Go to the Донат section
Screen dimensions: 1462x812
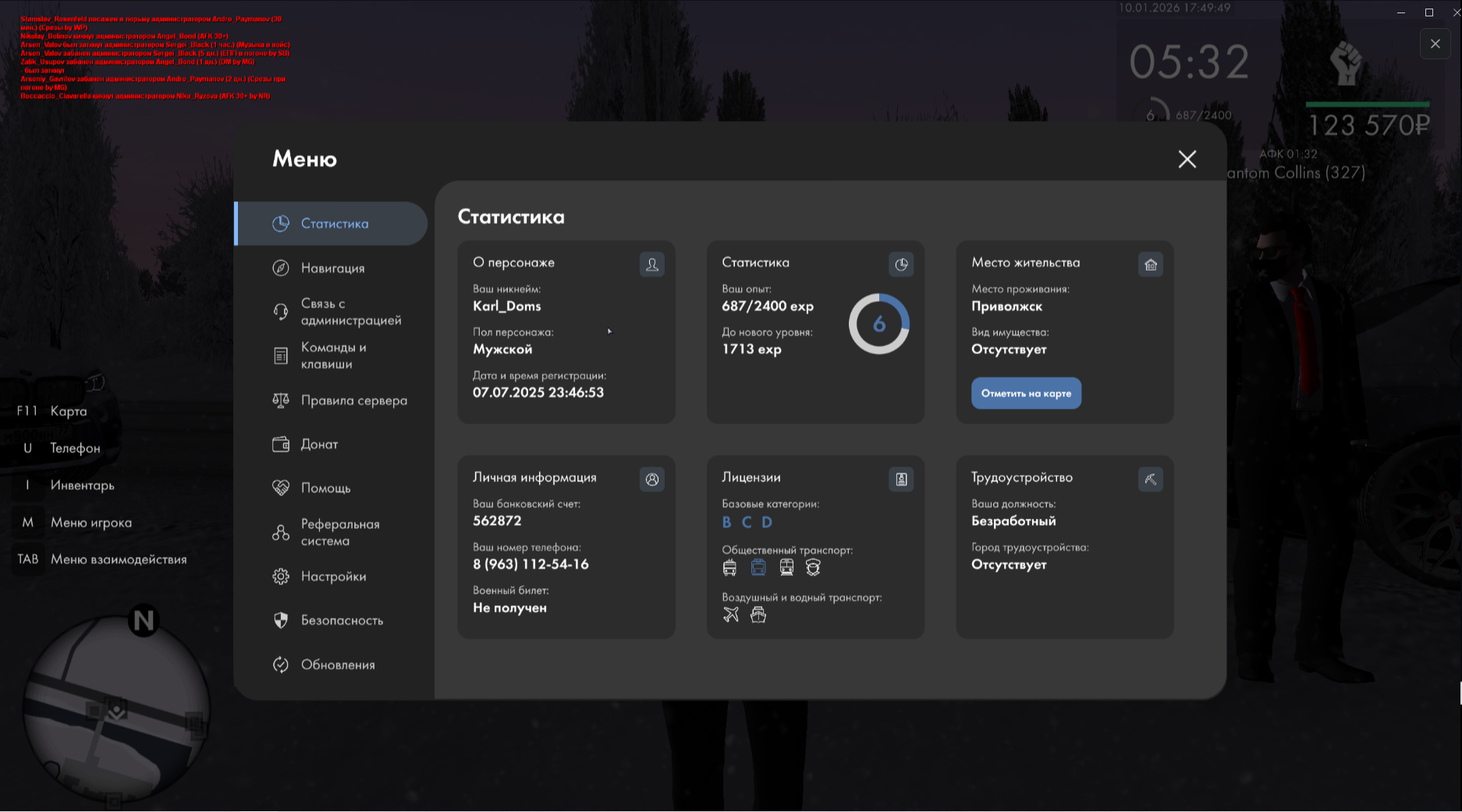point(319,444)
